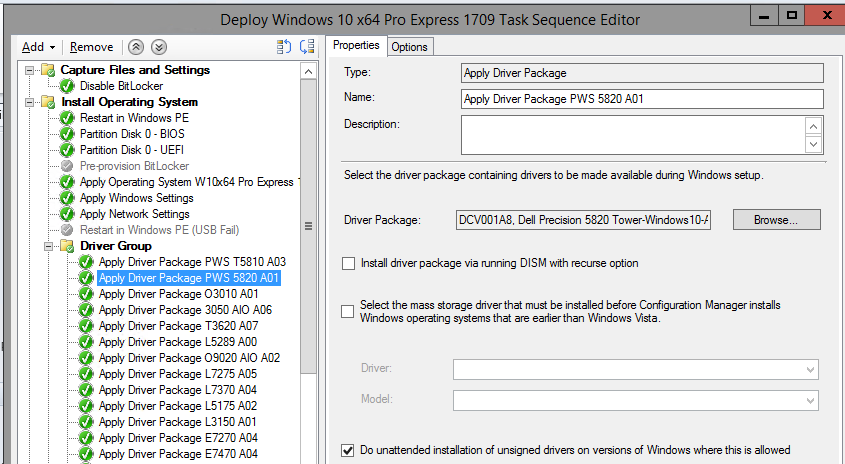Viewport: 845px width, 464px height.
Task: Enable install driver package via DISM checkbox
Action: pos(348,264)
